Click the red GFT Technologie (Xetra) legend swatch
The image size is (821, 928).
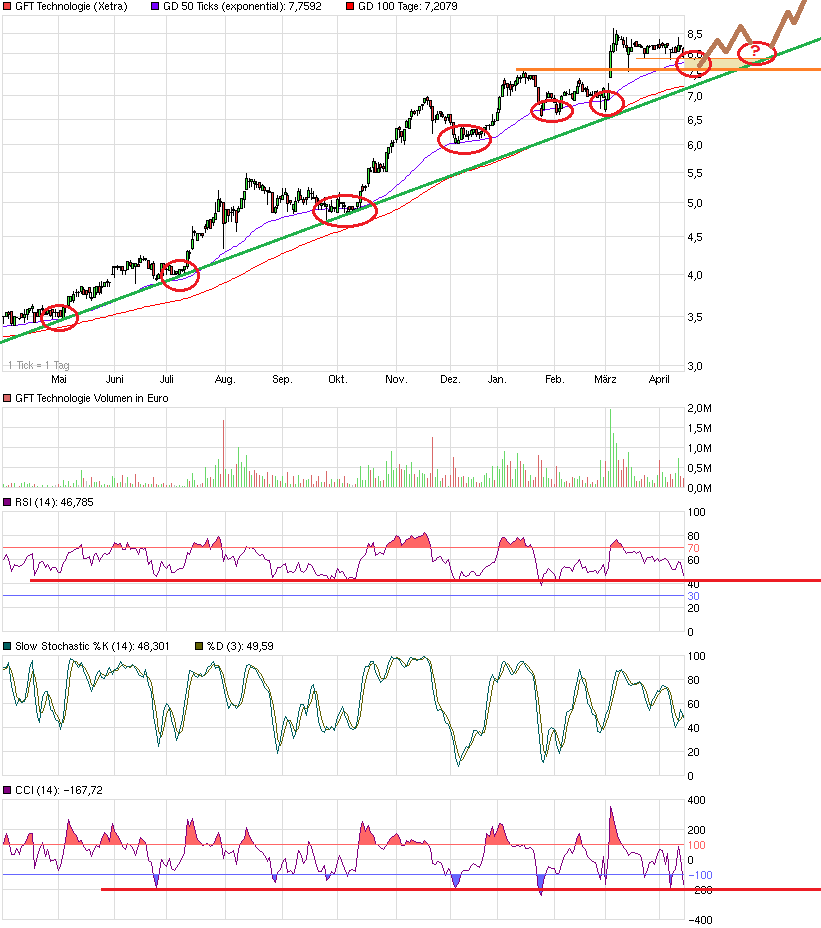pos(7,7)
